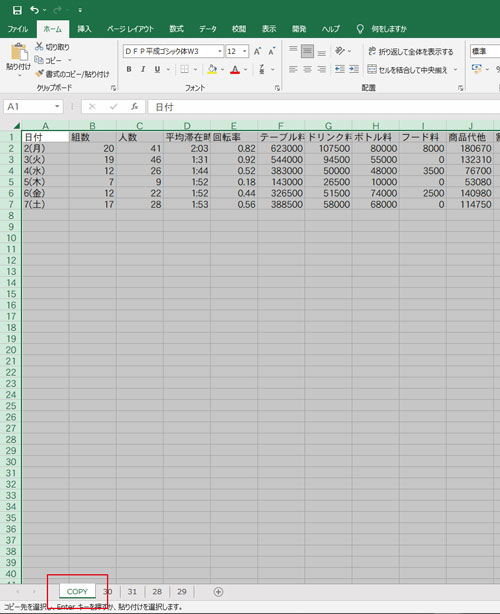Click the add new sheet plus button

point(218,592)
